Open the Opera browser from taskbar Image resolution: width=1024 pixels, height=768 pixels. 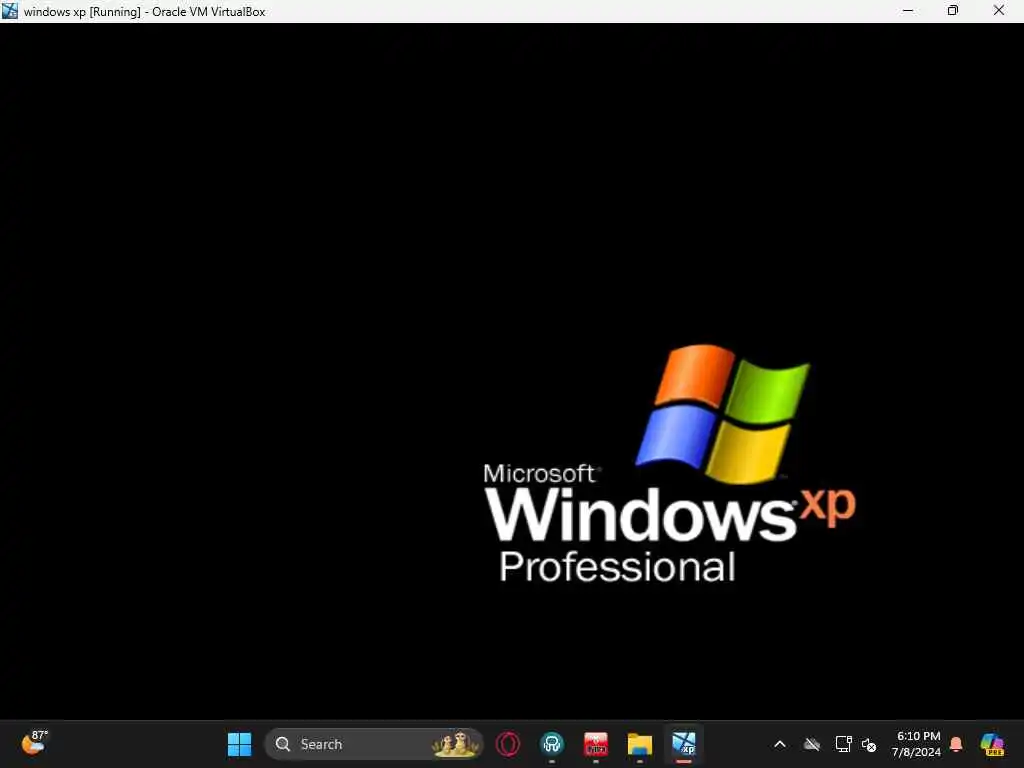tap(508, 744)
